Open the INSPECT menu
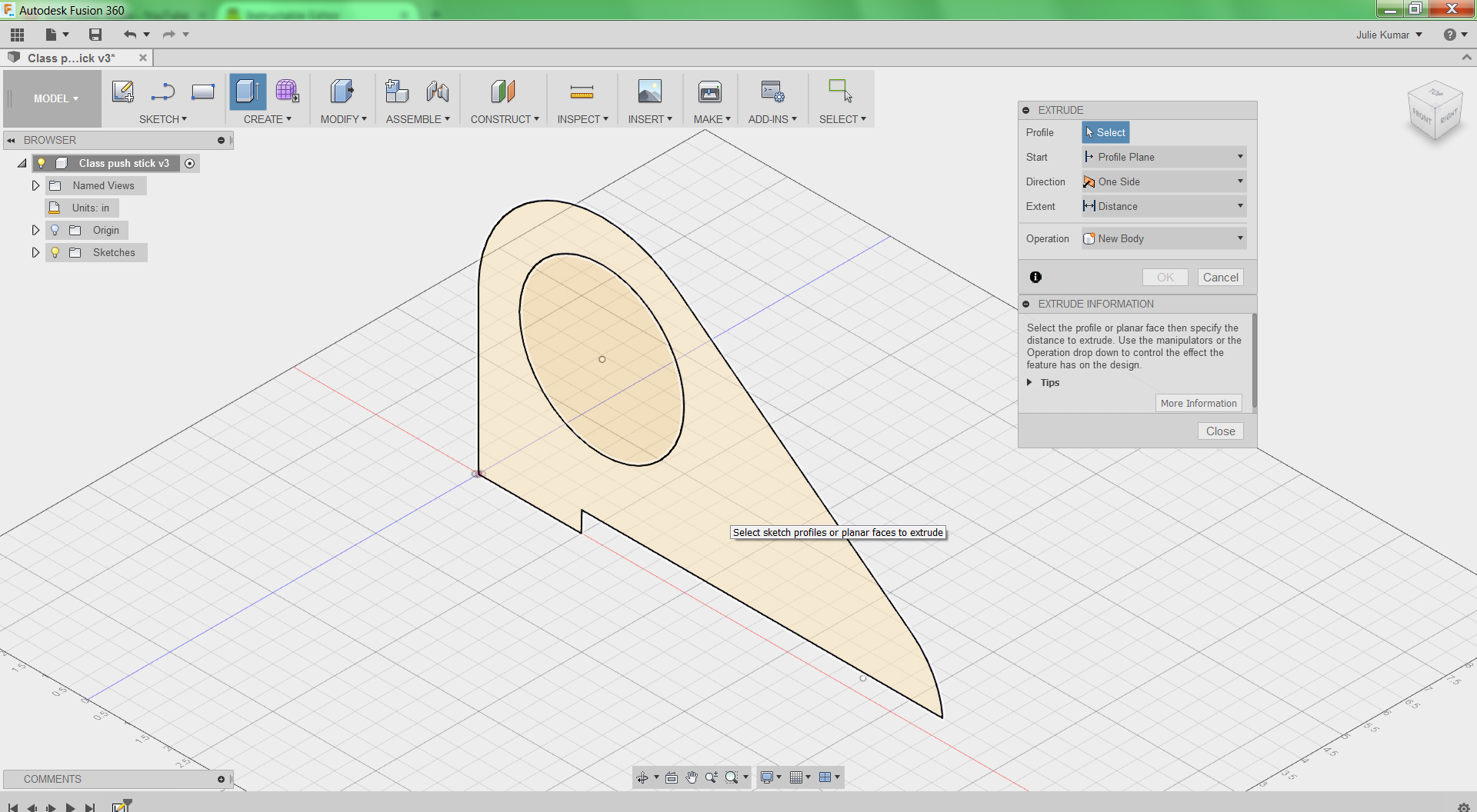Image resolution: width=1477 pixels, height=812 pixels. pos(582,119)
